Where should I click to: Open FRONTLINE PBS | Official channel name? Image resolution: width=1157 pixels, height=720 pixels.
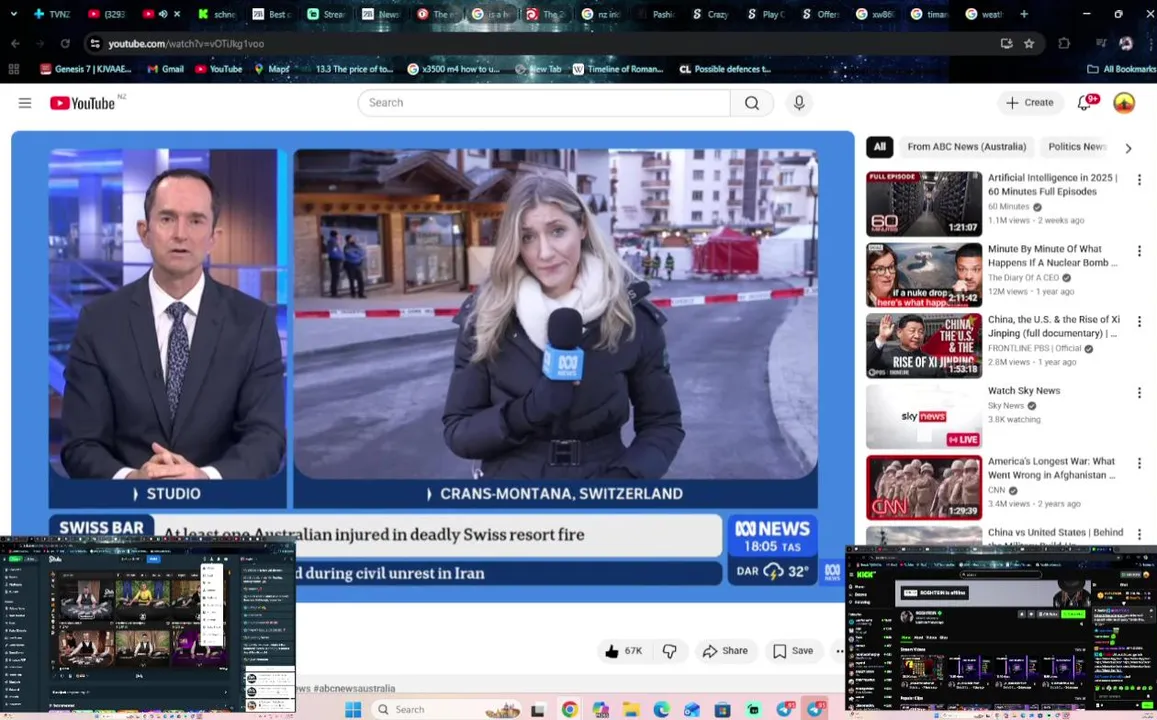1035,348
